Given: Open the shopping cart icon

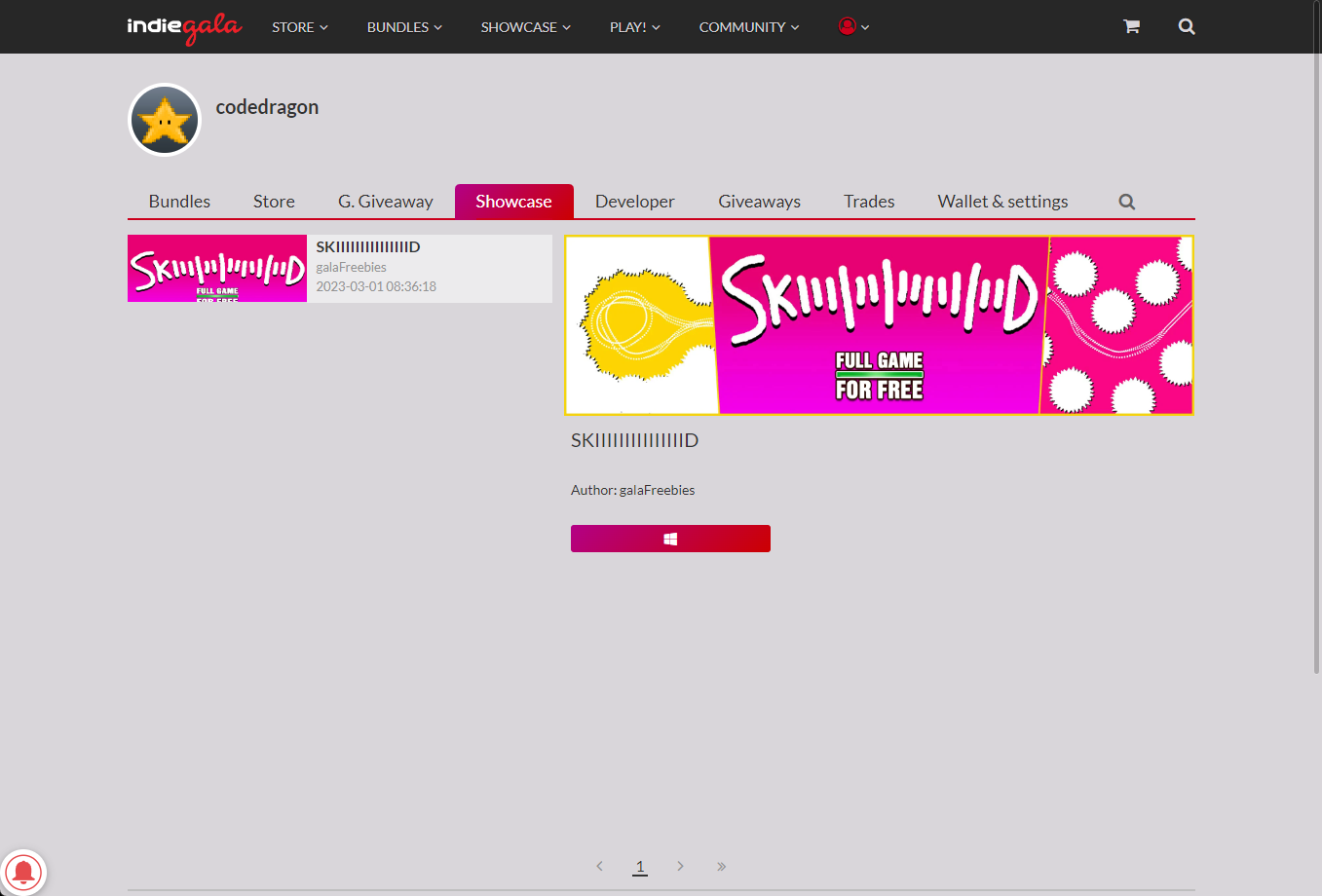Looking at the screenshot, I should [x=1131, y=26].
